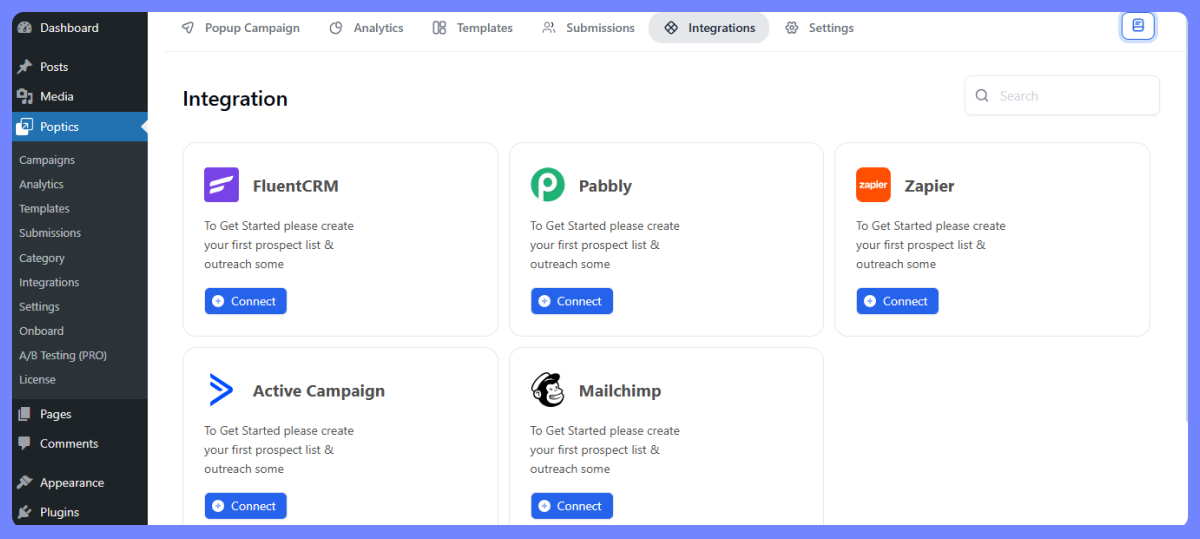The image size is (1200, 539).
Task: Open Templates in Poptics submenu
Action: click(x=44, y=209)
